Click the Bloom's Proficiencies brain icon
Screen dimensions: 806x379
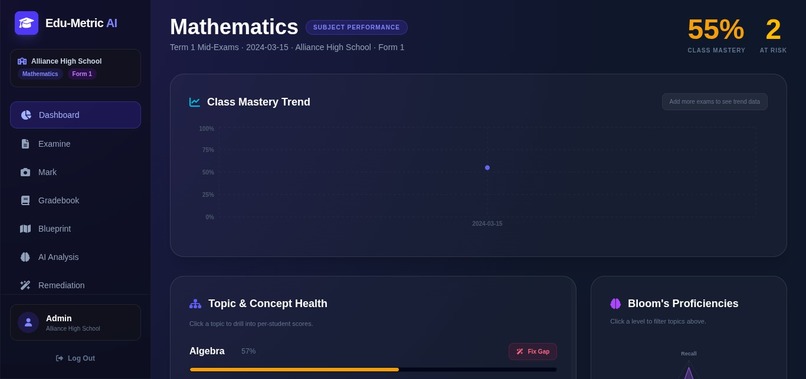pos(615,304)
